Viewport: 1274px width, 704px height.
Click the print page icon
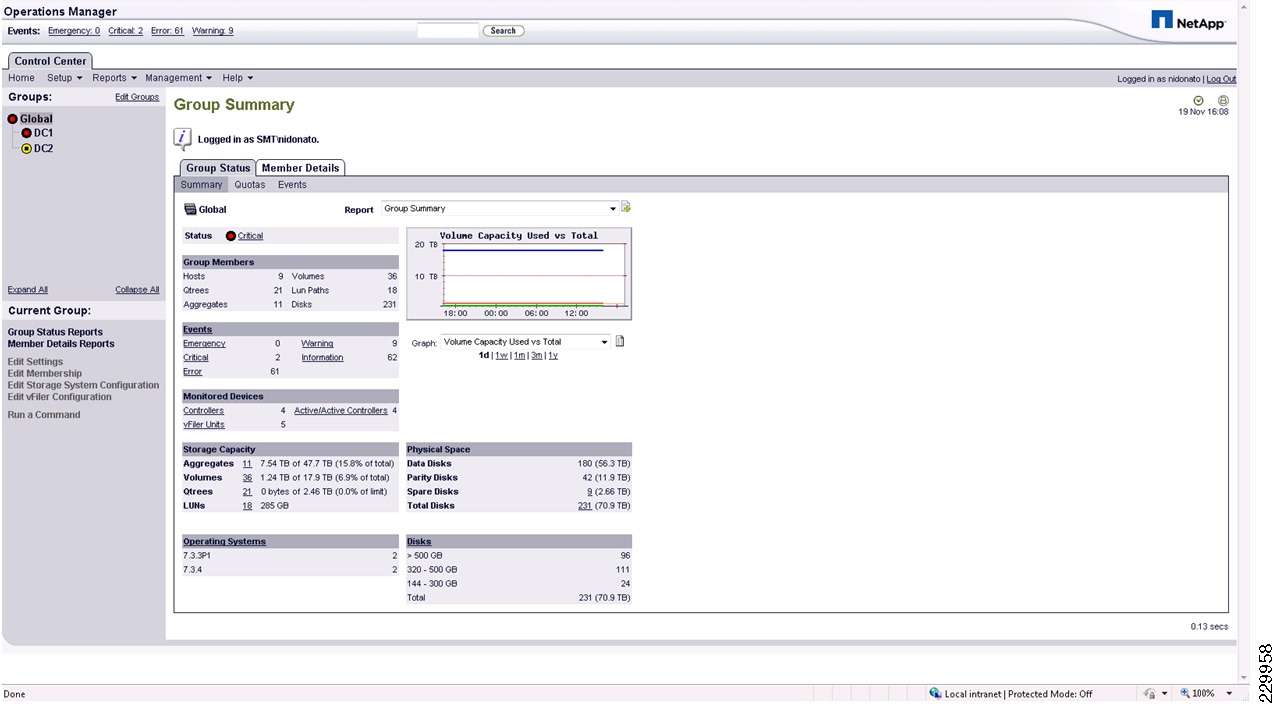[x=1223, y=100]
